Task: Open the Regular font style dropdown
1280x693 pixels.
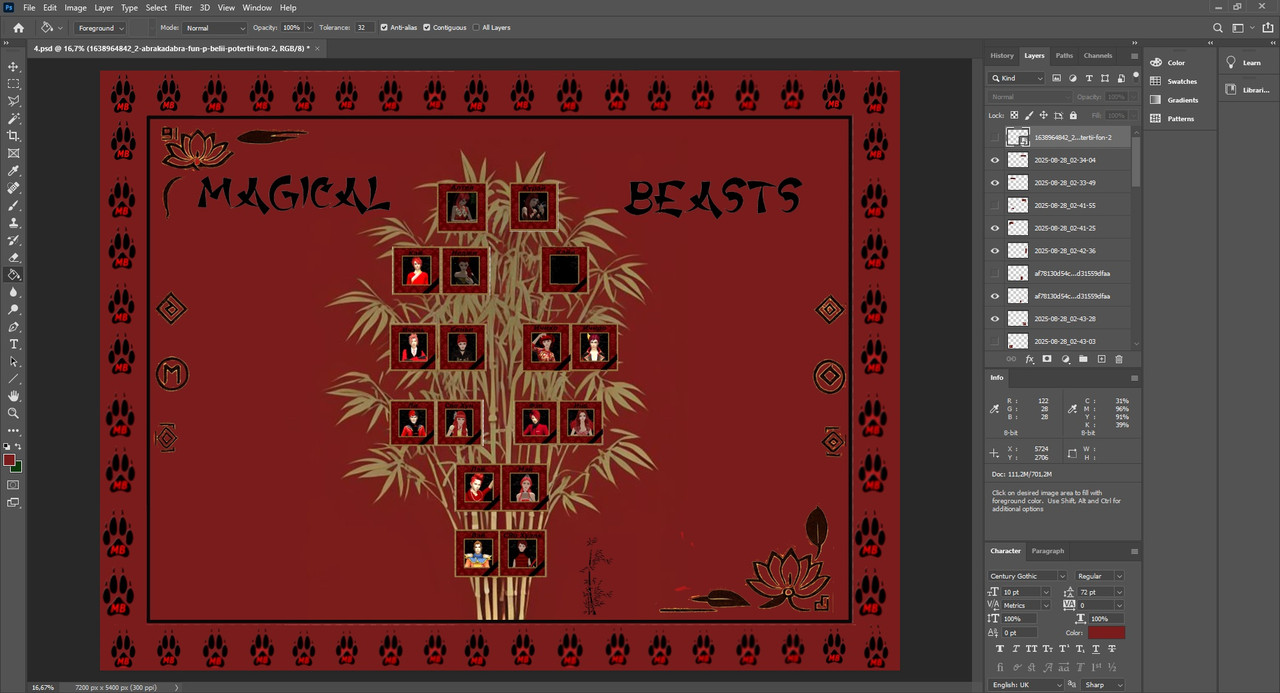Action: (1099, 576)
